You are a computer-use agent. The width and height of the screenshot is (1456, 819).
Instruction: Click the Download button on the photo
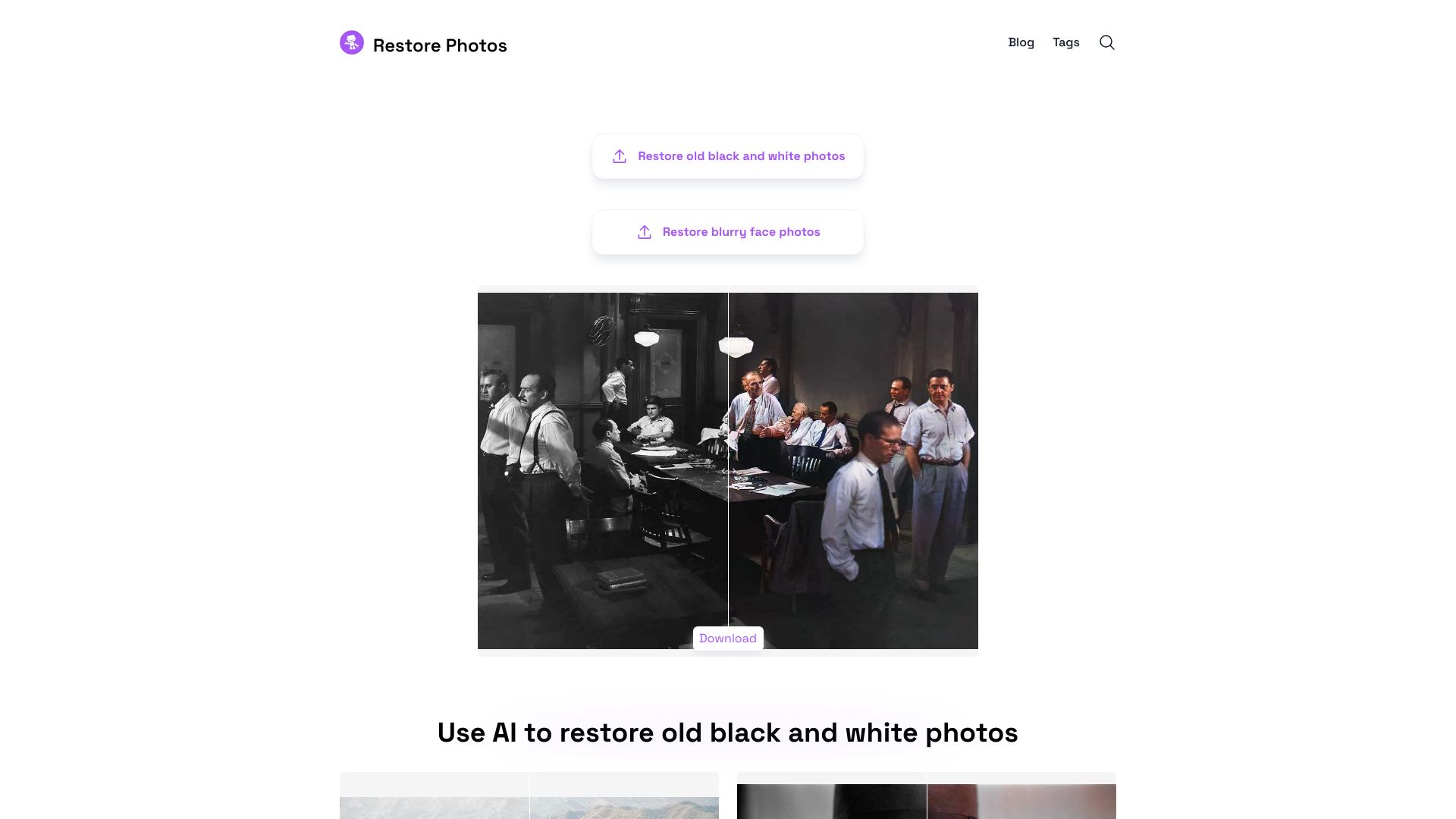728,638
